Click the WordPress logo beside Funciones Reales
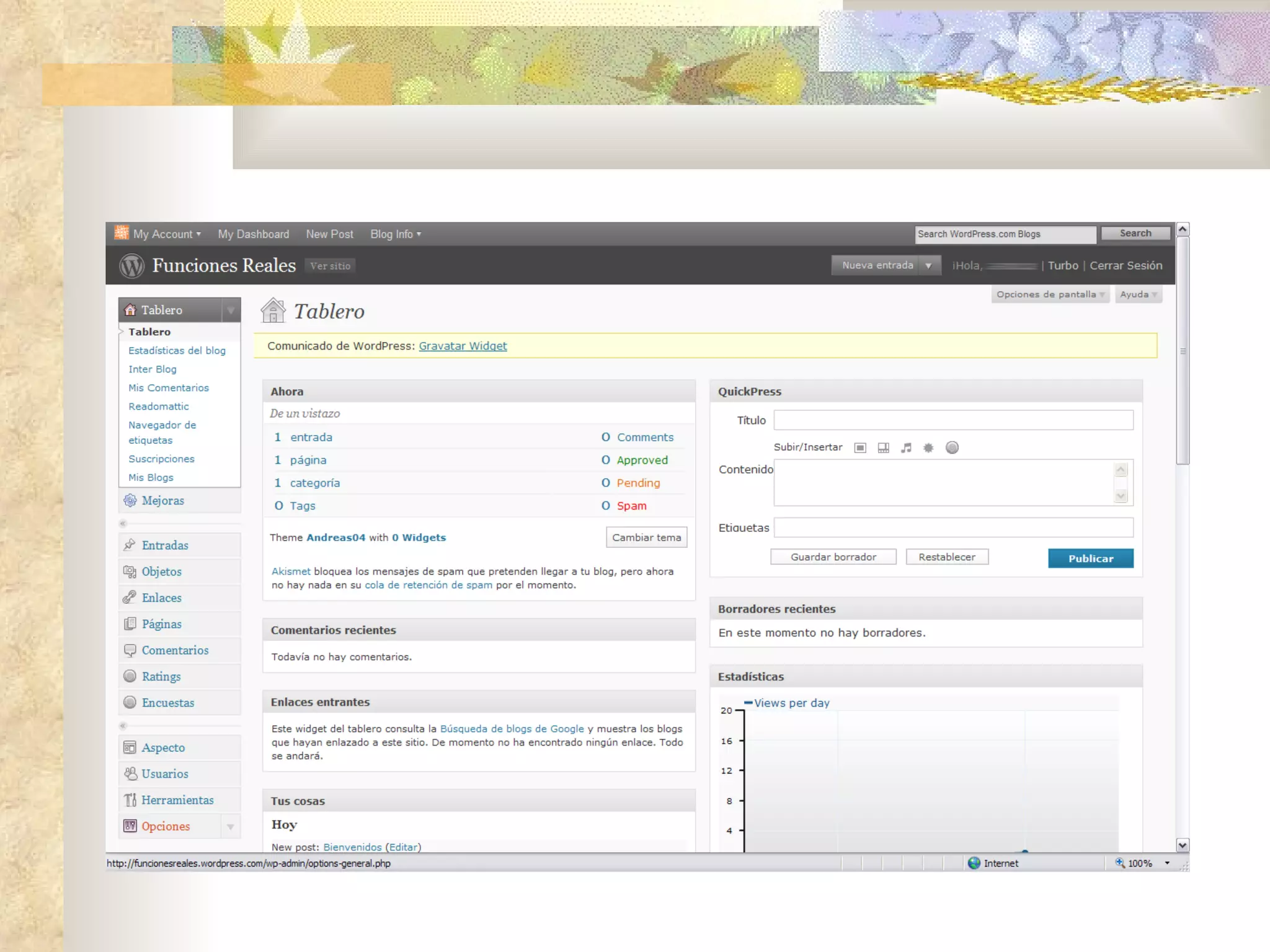The height and width of the screenshot is (952, 1270). tap(131, 266)
